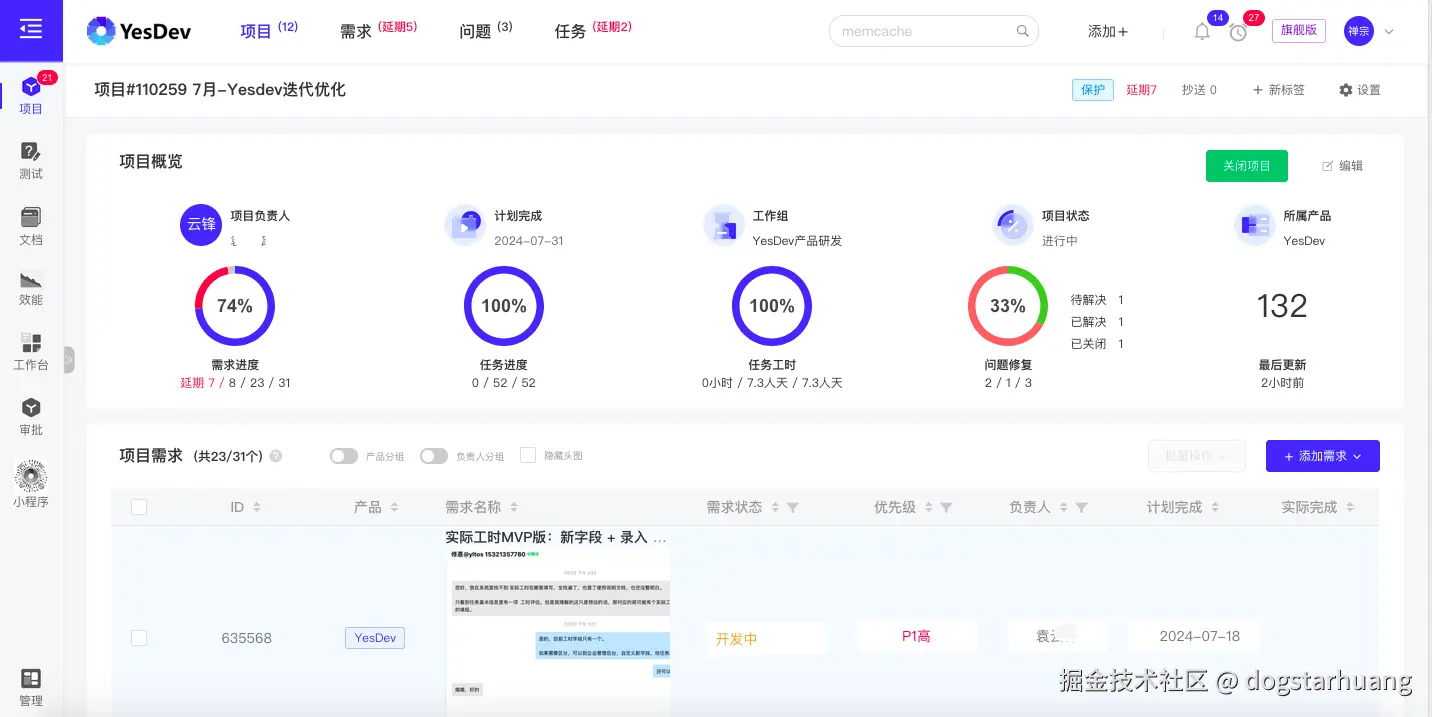Click the 禅宗 user avatar

pos(1359,31)
